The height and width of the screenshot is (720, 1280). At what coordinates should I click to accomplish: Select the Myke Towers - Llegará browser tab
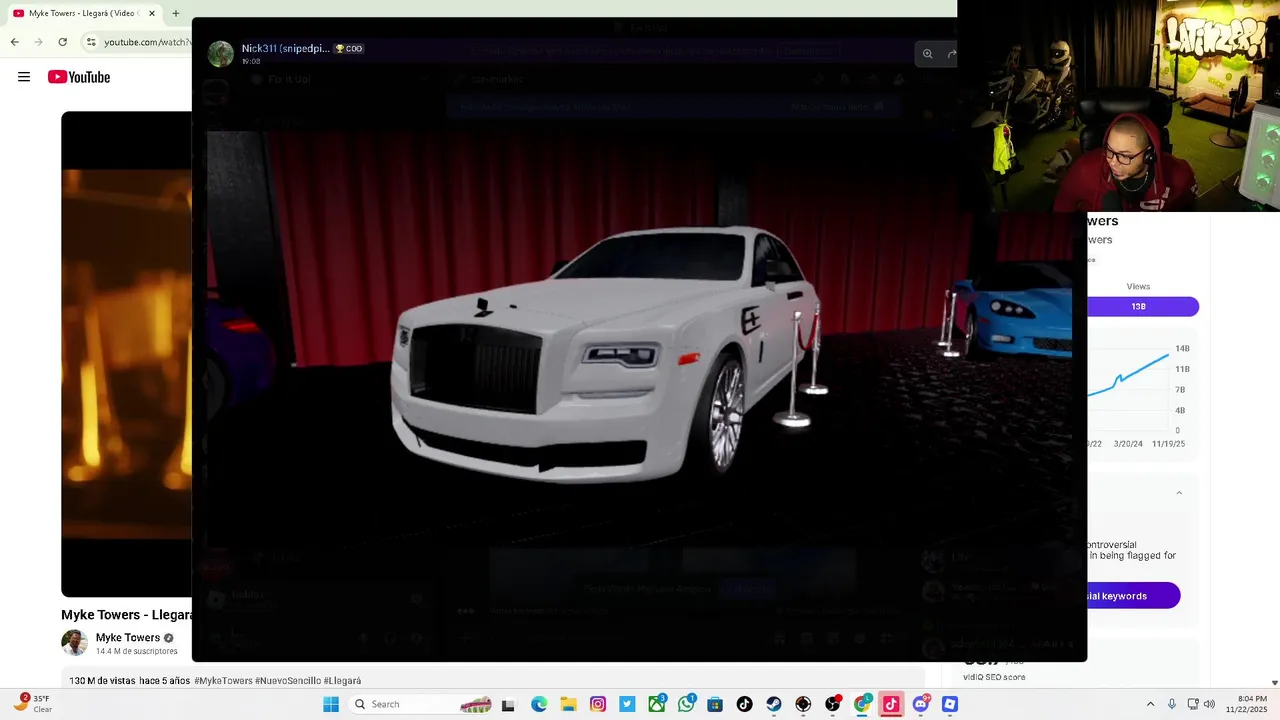[83, 14]
